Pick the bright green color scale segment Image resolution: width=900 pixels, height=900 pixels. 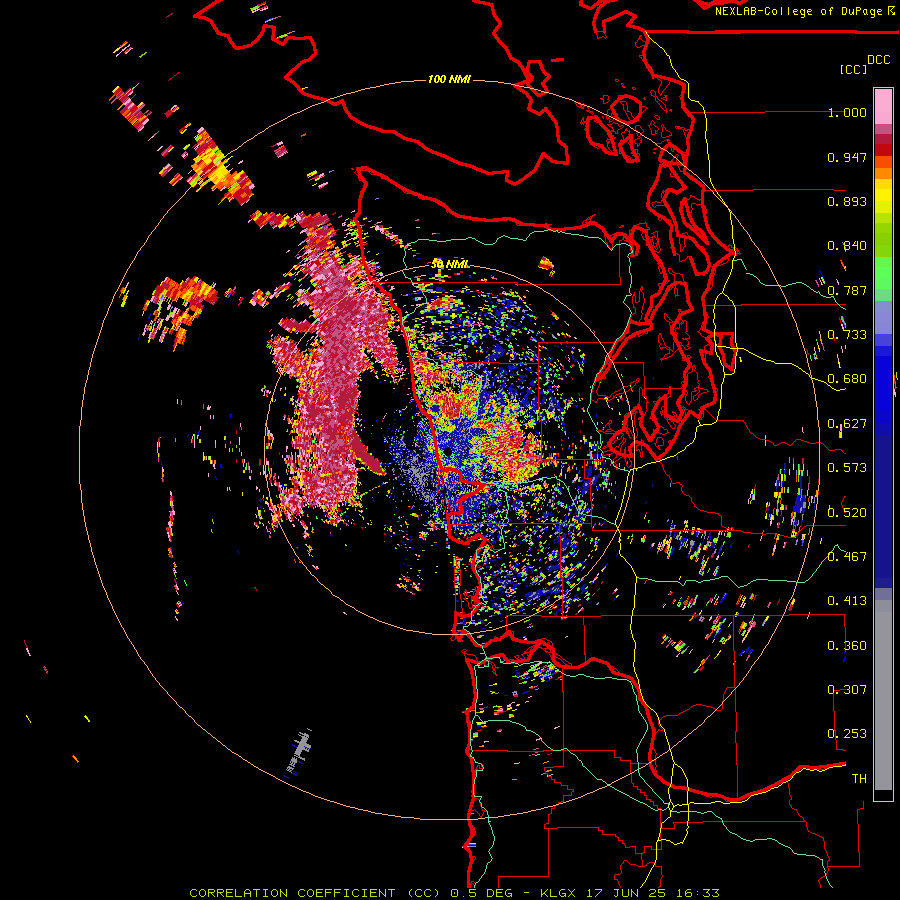tap(883, 273)
